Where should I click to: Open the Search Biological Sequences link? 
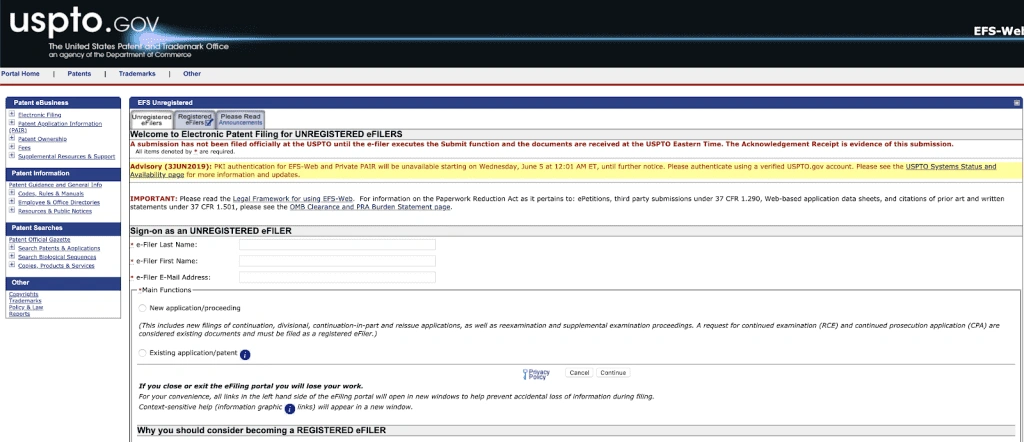click(x=57, y=257)
